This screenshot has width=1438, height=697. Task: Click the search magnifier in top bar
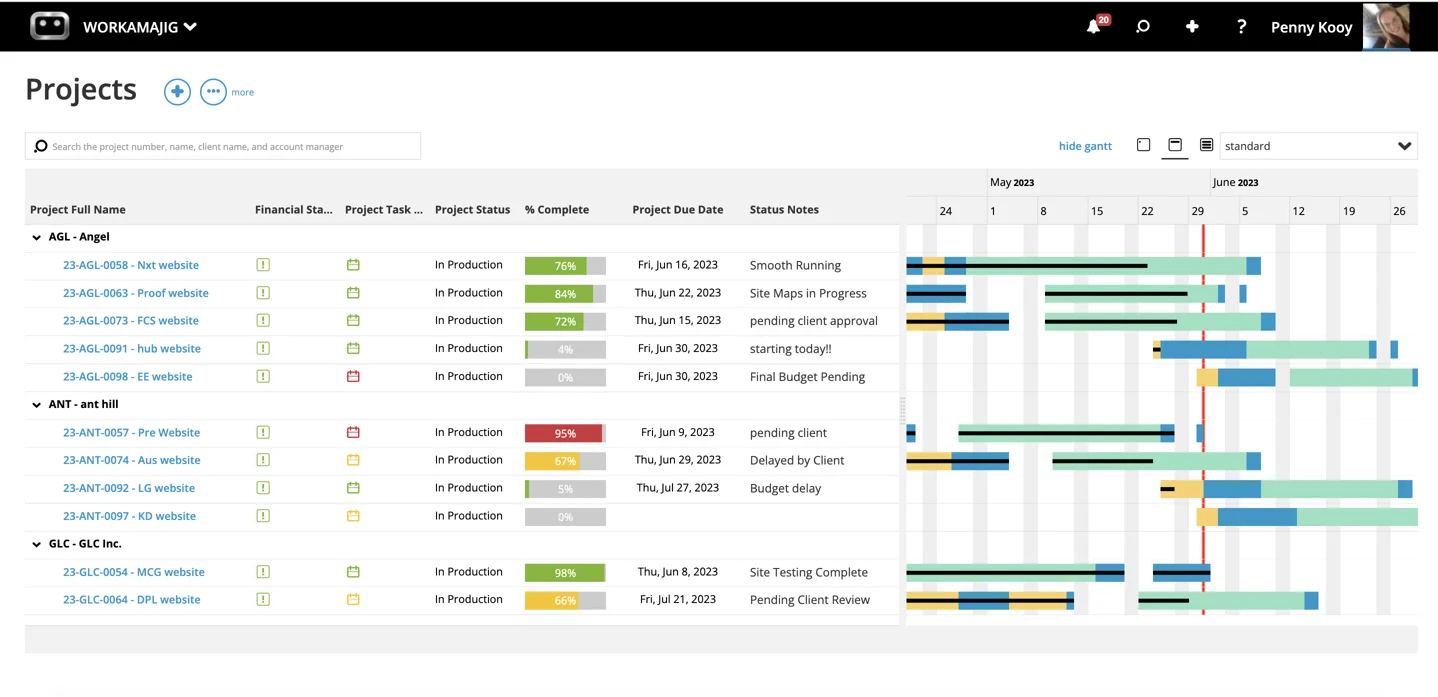(x=1143, y=27)
